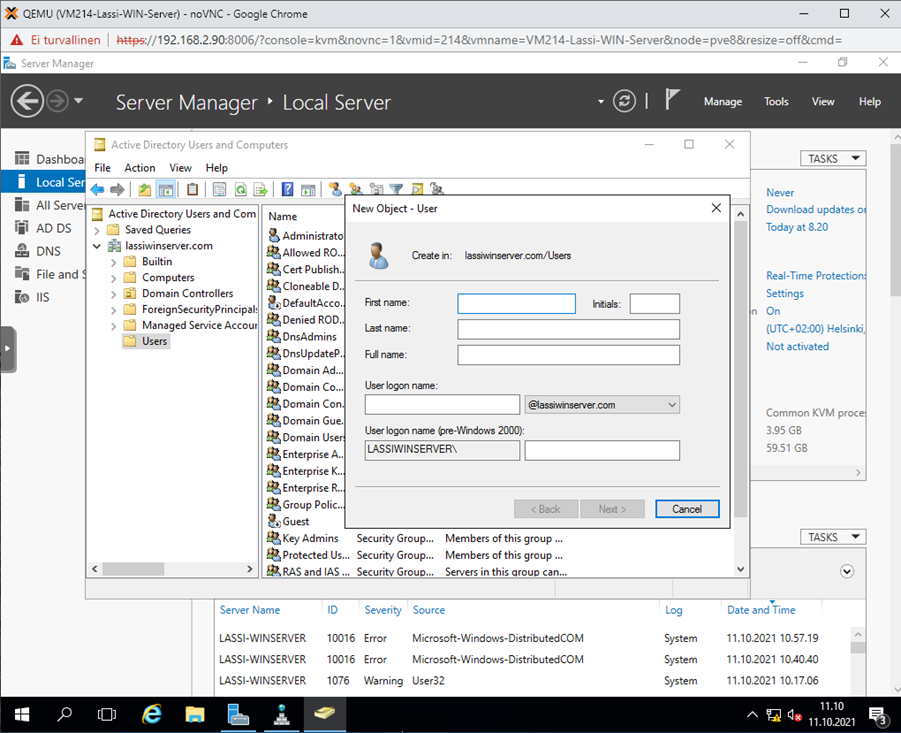Image resolution: width=901 pixels, height=733 pixels.
Task: Open the upper TASKS dropdown in Server Manager
Action: (x=833, y=159)
